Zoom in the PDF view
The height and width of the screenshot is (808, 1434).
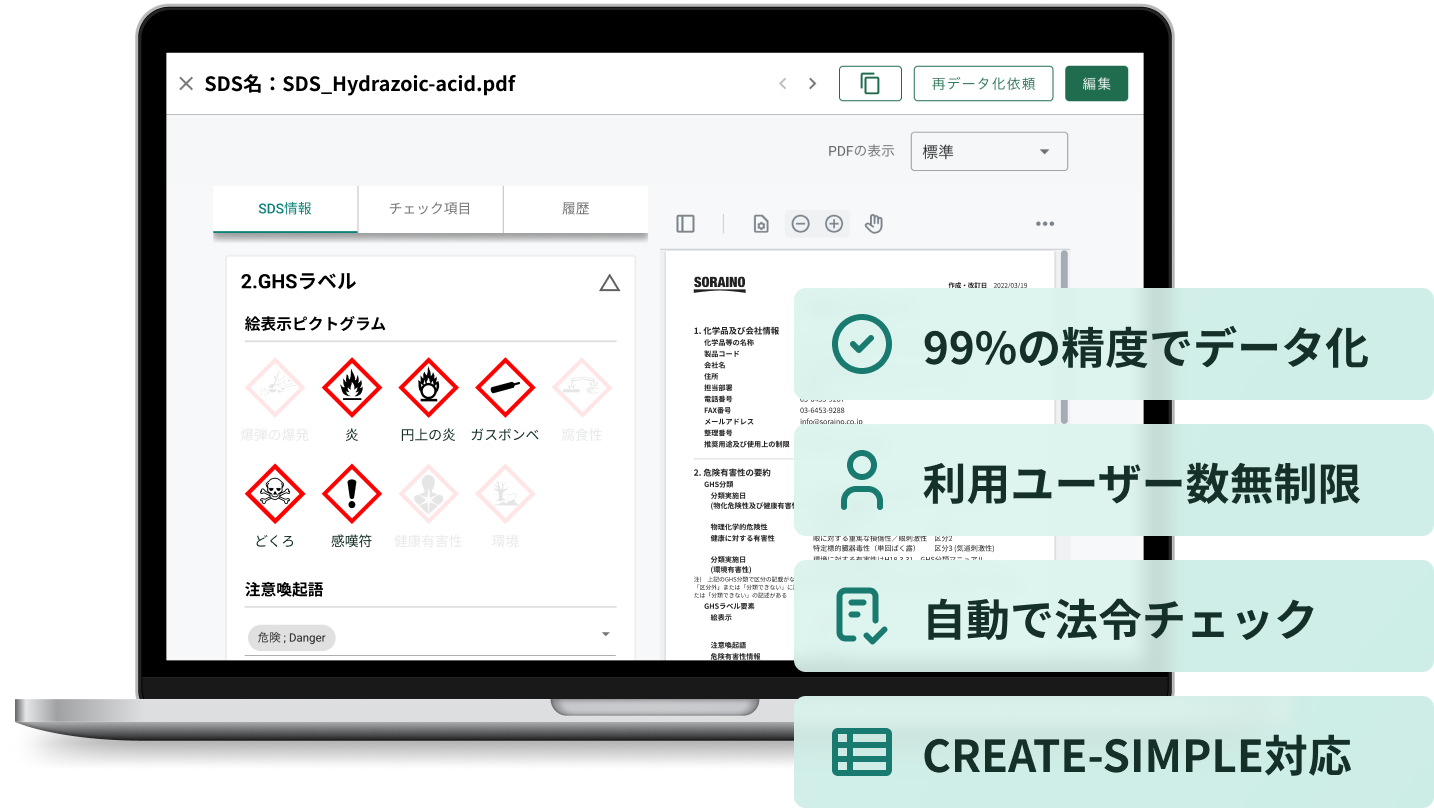[x=834, y=224]
